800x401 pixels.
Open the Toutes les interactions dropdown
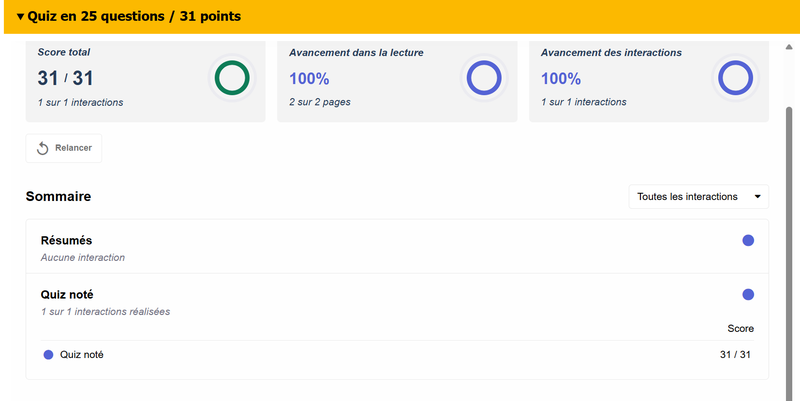tap(698, 197)
